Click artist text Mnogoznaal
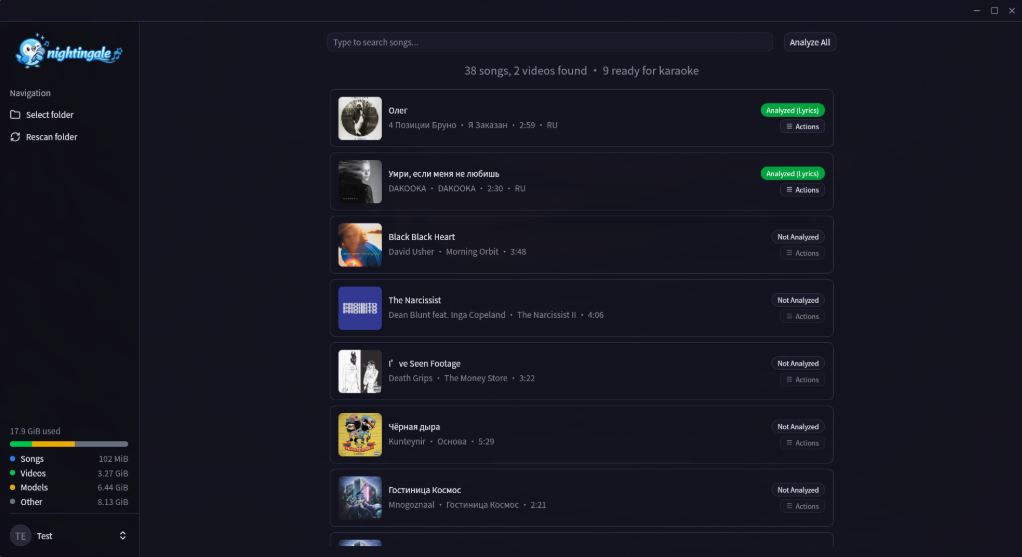1022x557 pixels. pos(411,504)
